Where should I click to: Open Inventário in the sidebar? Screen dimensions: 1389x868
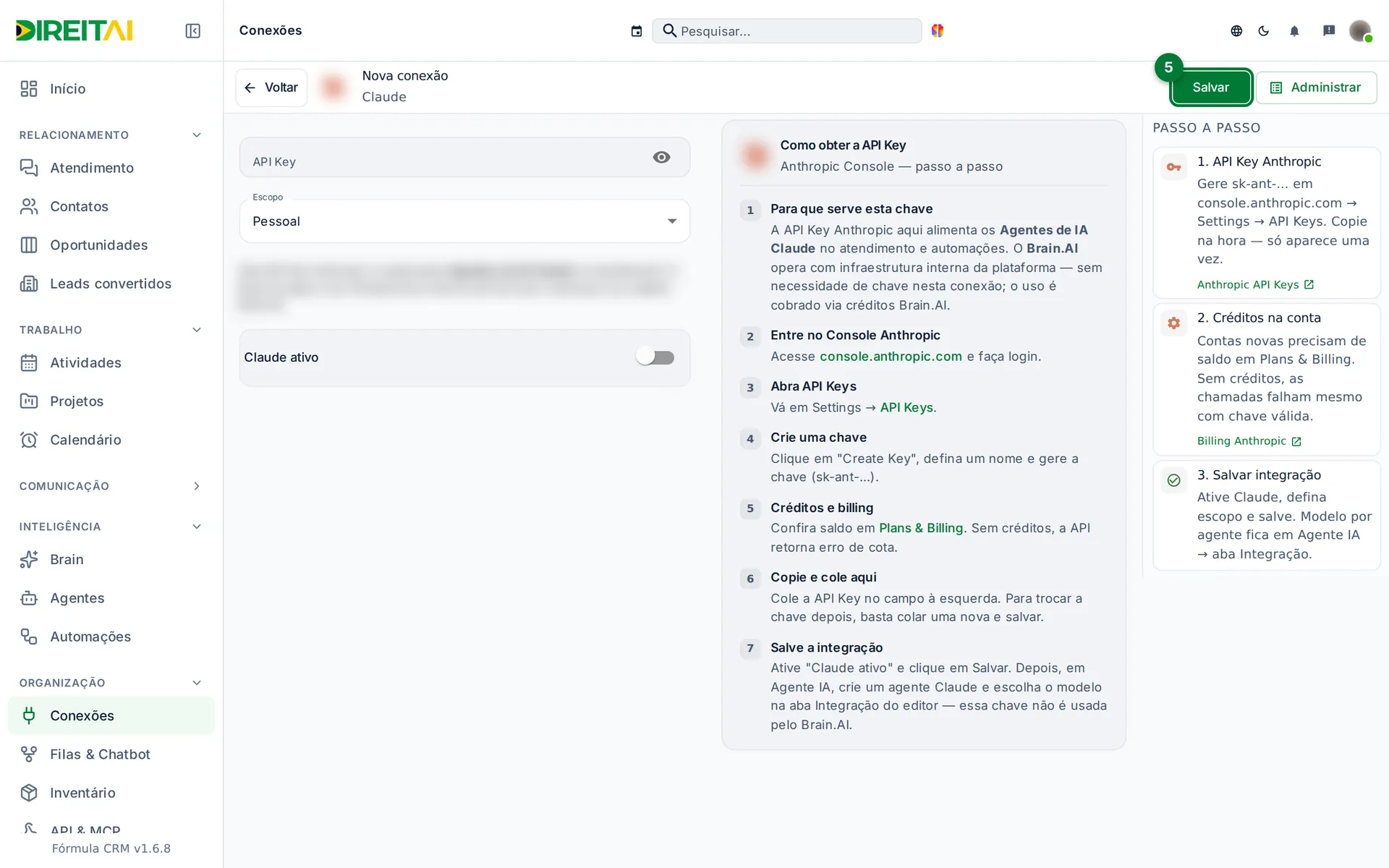111,793
